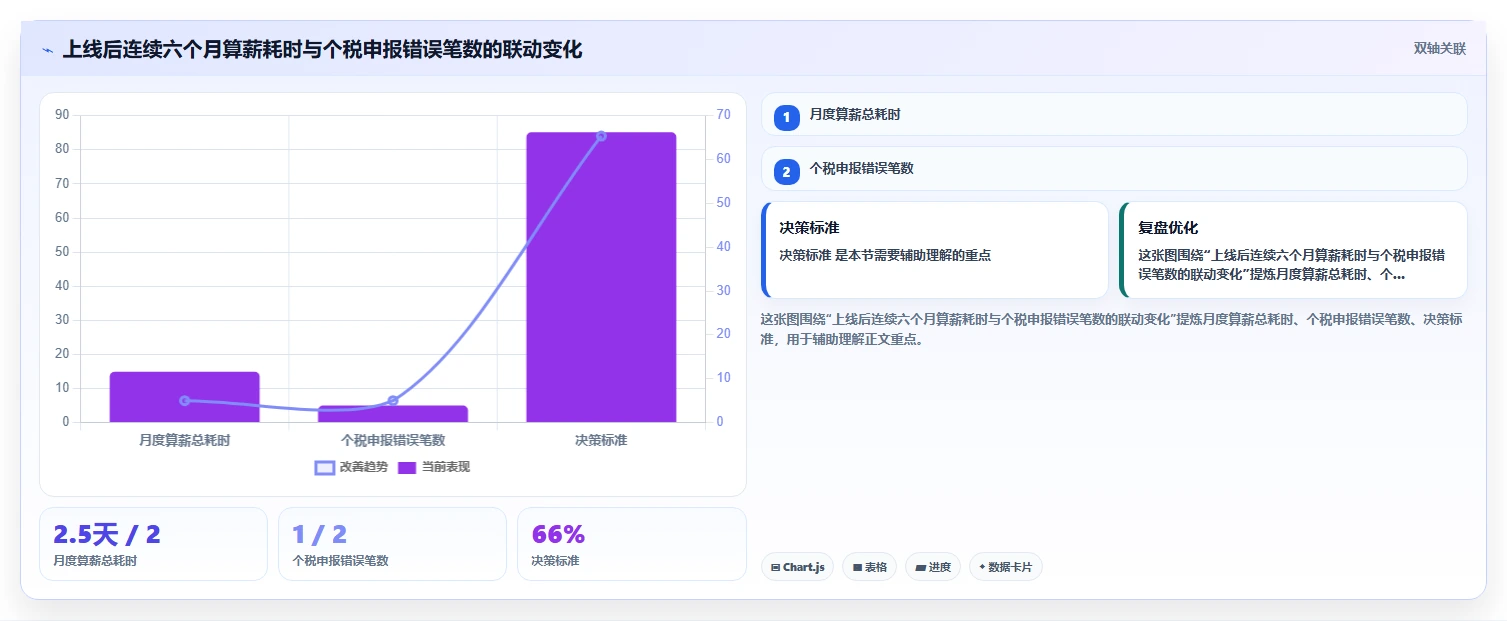Click the 1 / 2 stat value
1507x621 pixels.
tap(319, 535)
